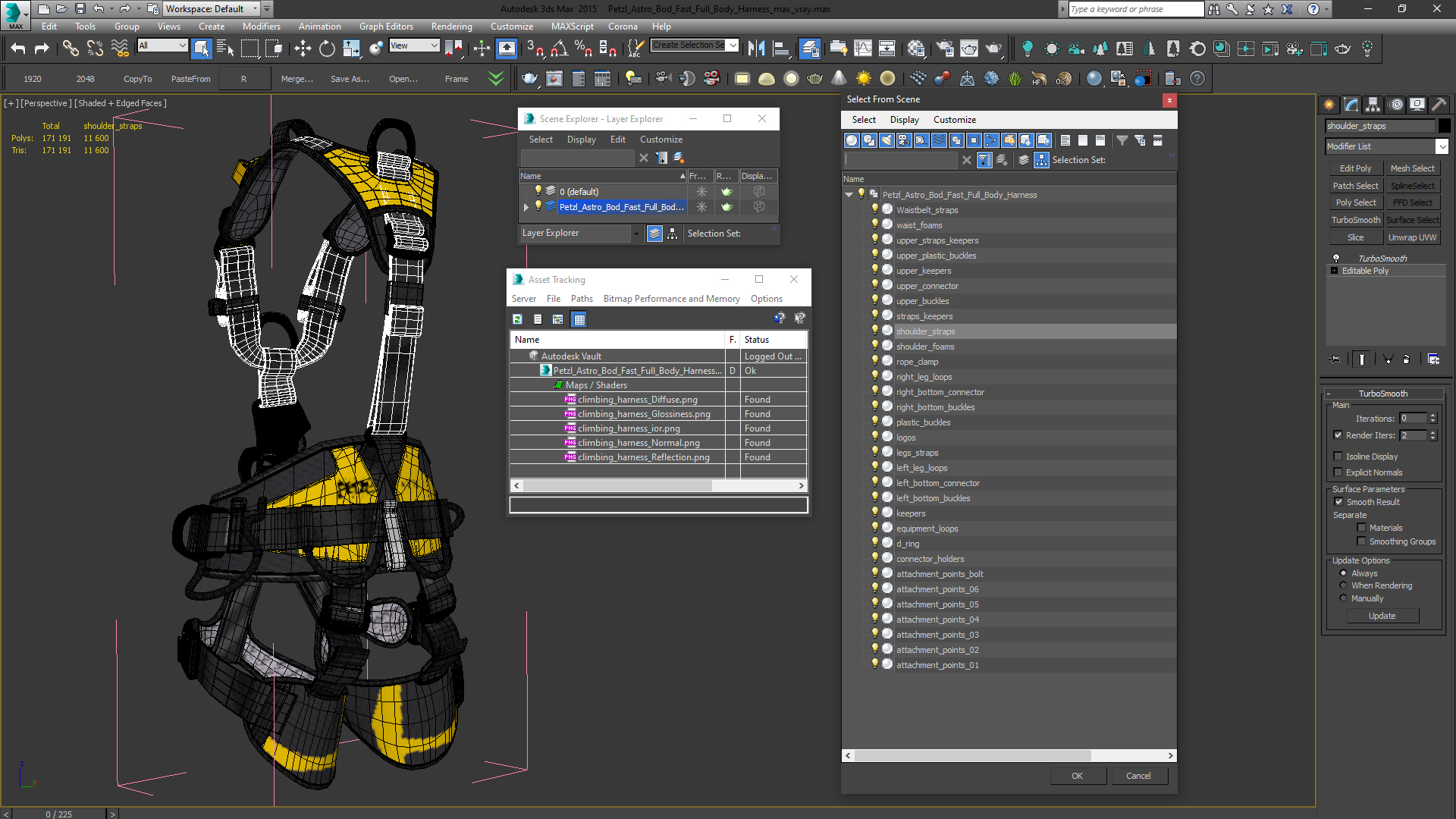This screenshot has height=819, width=1456.
Task: Click the question mark help icon in toolbar
Action: click(x=1197, y=78)
